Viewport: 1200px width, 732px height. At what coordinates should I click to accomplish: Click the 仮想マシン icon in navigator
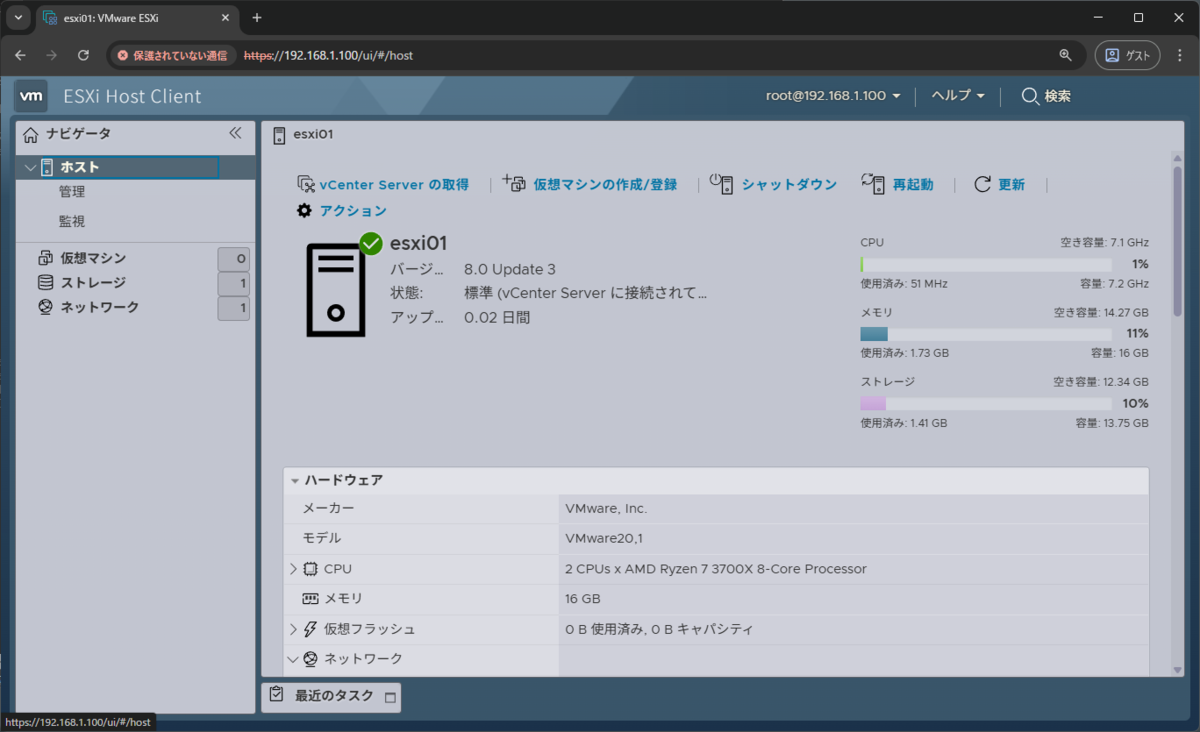coord(45,258)
